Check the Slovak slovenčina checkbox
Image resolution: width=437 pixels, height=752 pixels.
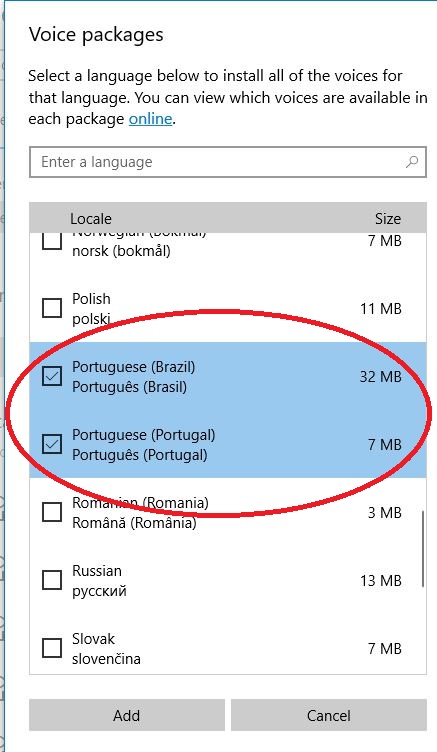coord(52,648)
